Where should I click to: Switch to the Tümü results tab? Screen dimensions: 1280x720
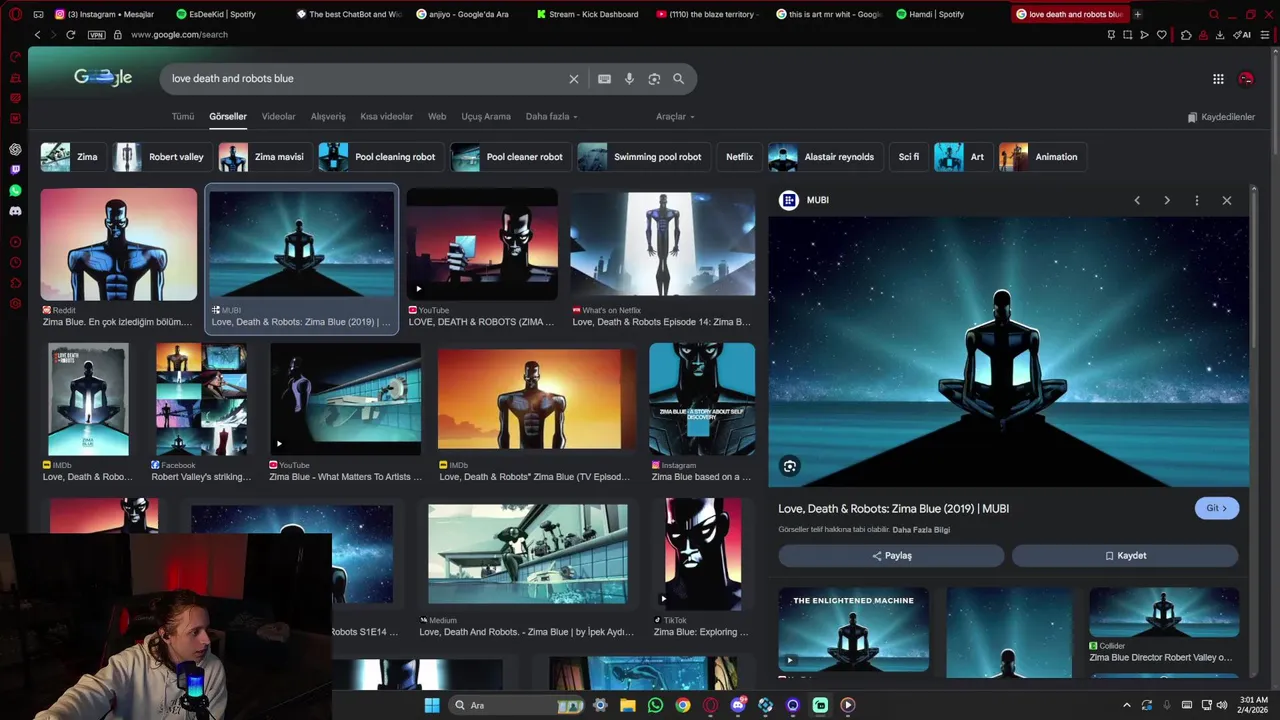coord(183,117)
